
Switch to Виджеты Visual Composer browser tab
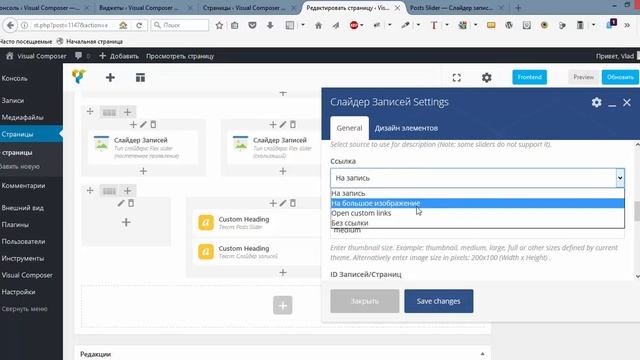(144, 8)
